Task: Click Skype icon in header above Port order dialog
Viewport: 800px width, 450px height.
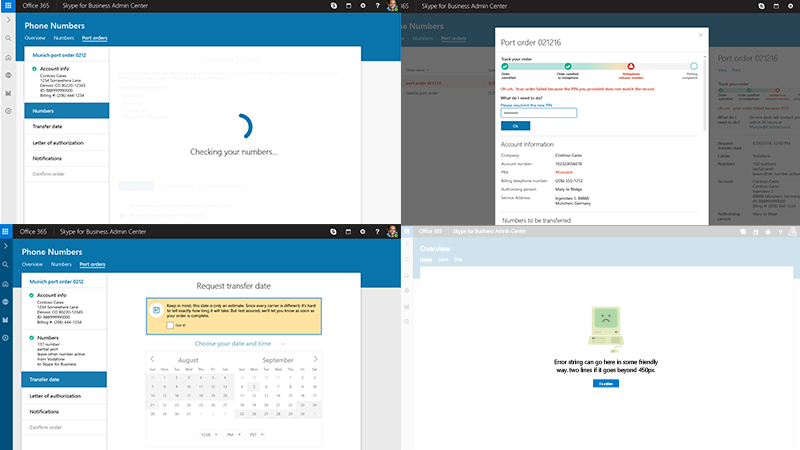Action: click(761, 6)
